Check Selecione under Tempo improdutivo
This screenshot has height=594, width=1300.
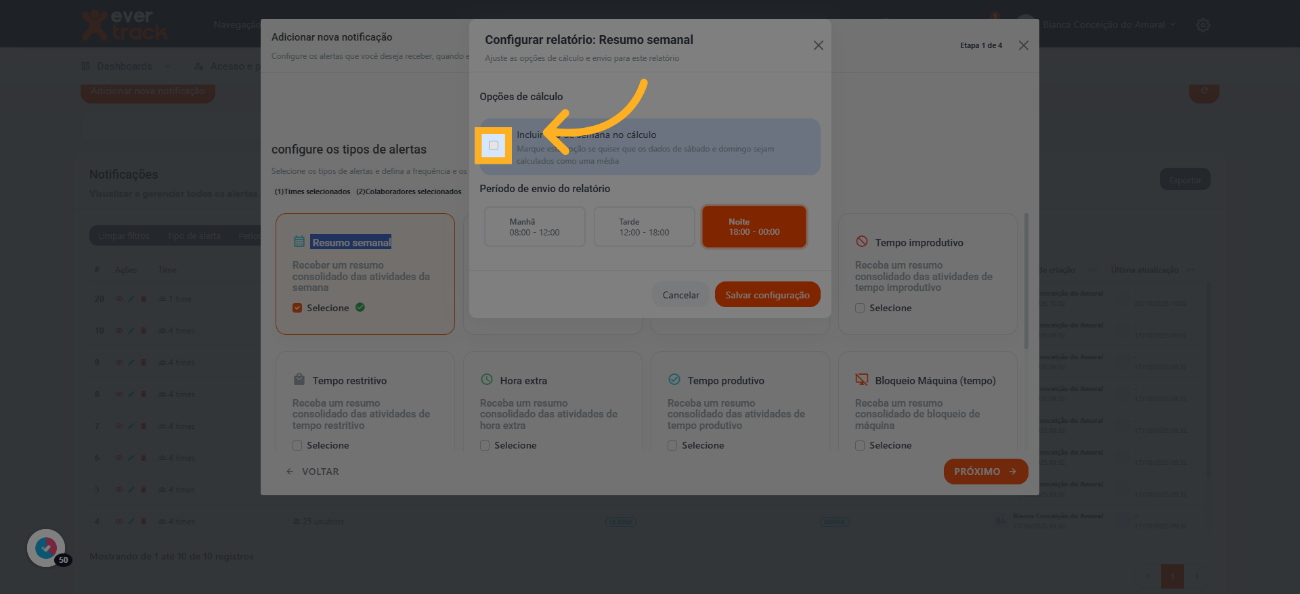(860, 308)
